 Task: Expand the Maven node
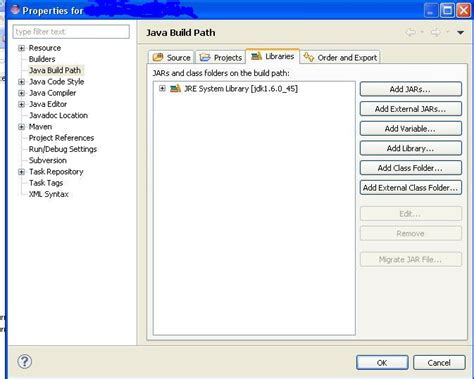[22, 127]
